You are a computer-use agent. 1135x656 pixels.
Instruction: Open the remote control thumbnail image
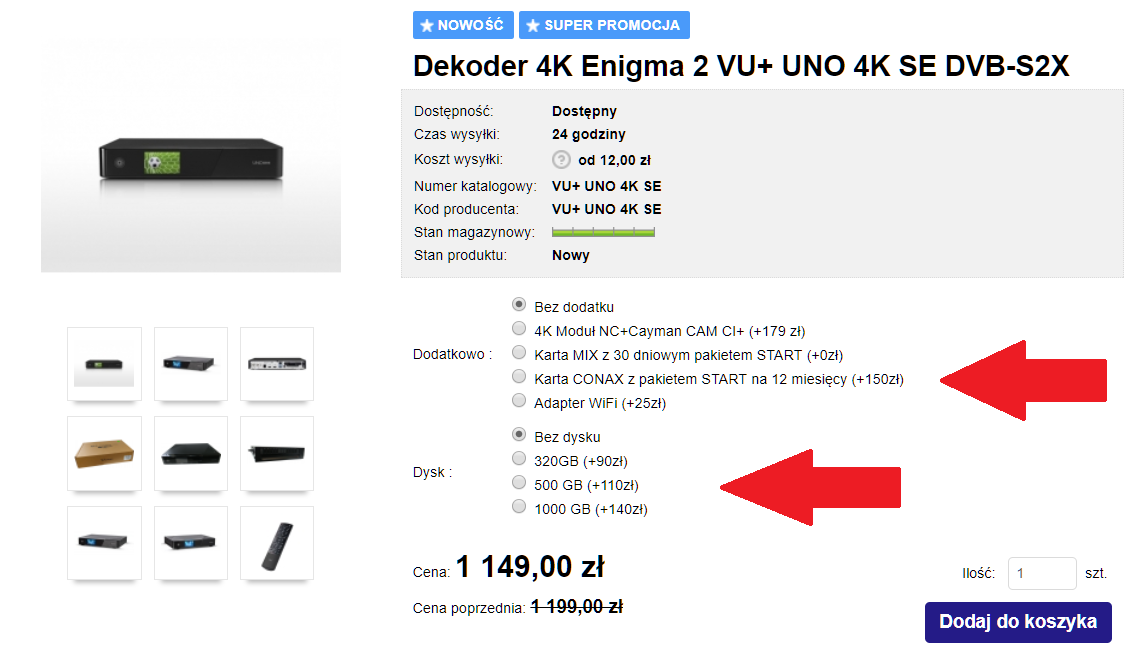(x=277, y=544)
